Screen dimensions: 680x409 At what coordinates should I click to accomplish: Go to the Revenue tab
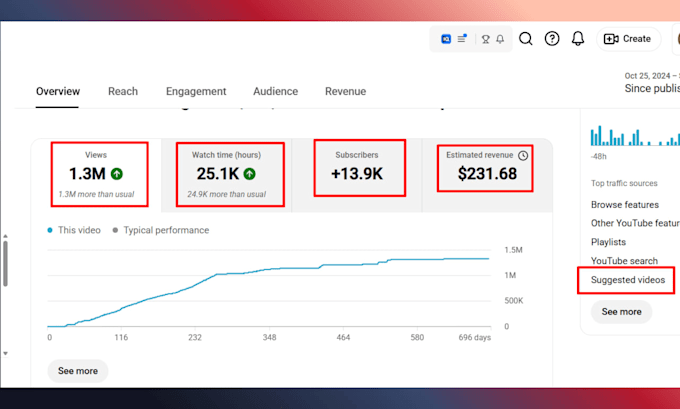pos(346,92)
